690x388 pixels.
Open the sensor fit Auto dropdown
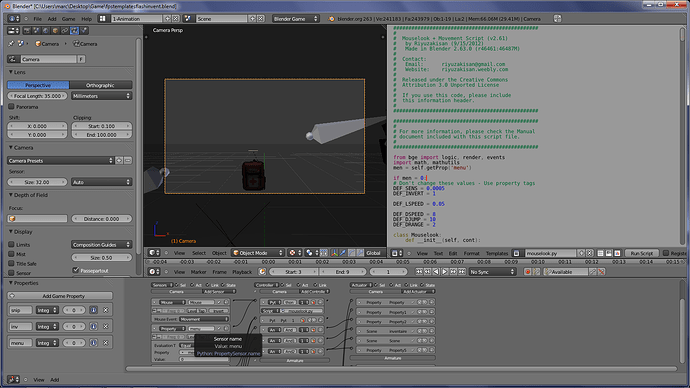click(x=102, y=182)
